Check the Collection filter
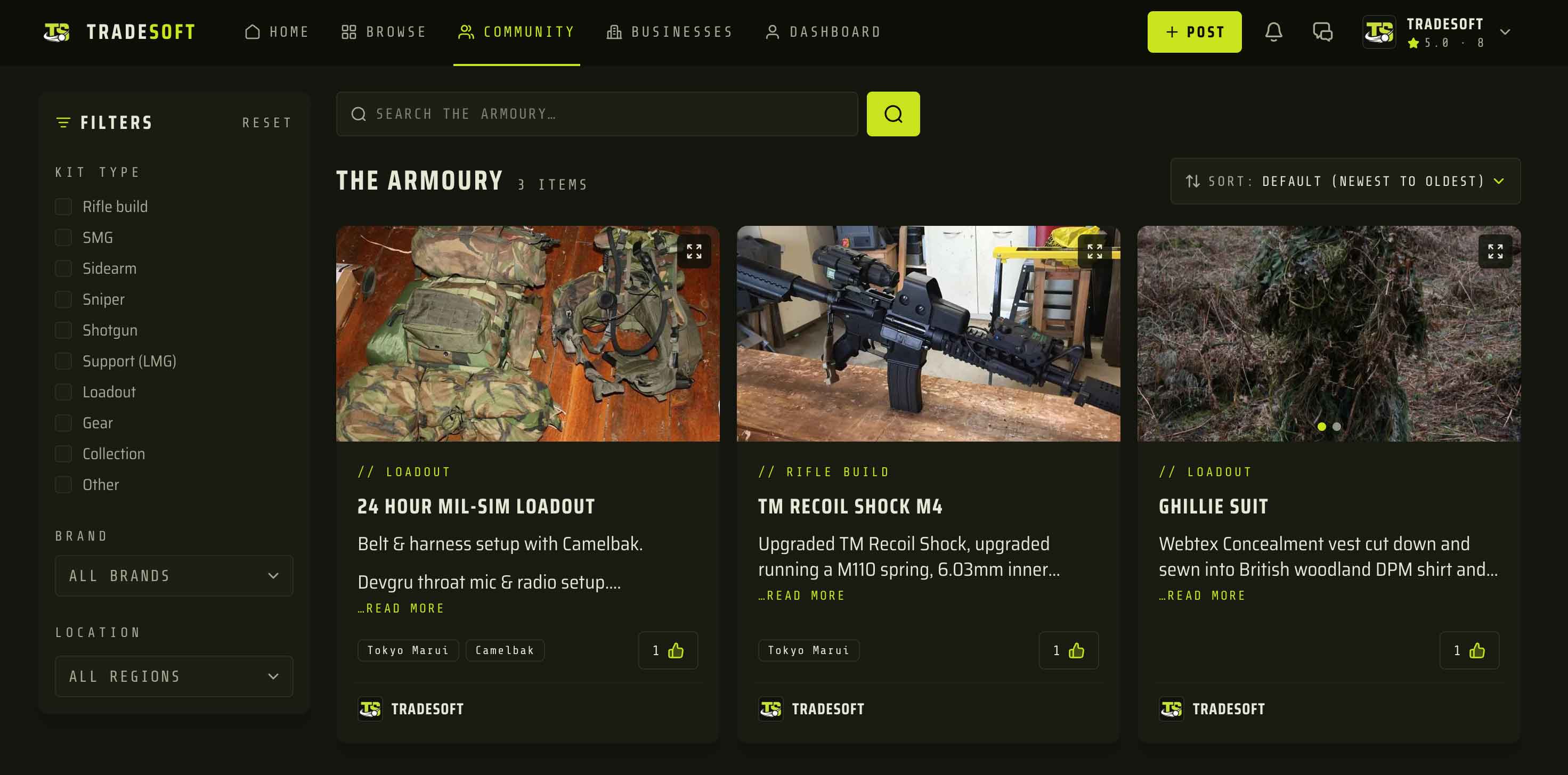Image resolution: width=1568 pixels, height=775 pixels. (63, 454)
